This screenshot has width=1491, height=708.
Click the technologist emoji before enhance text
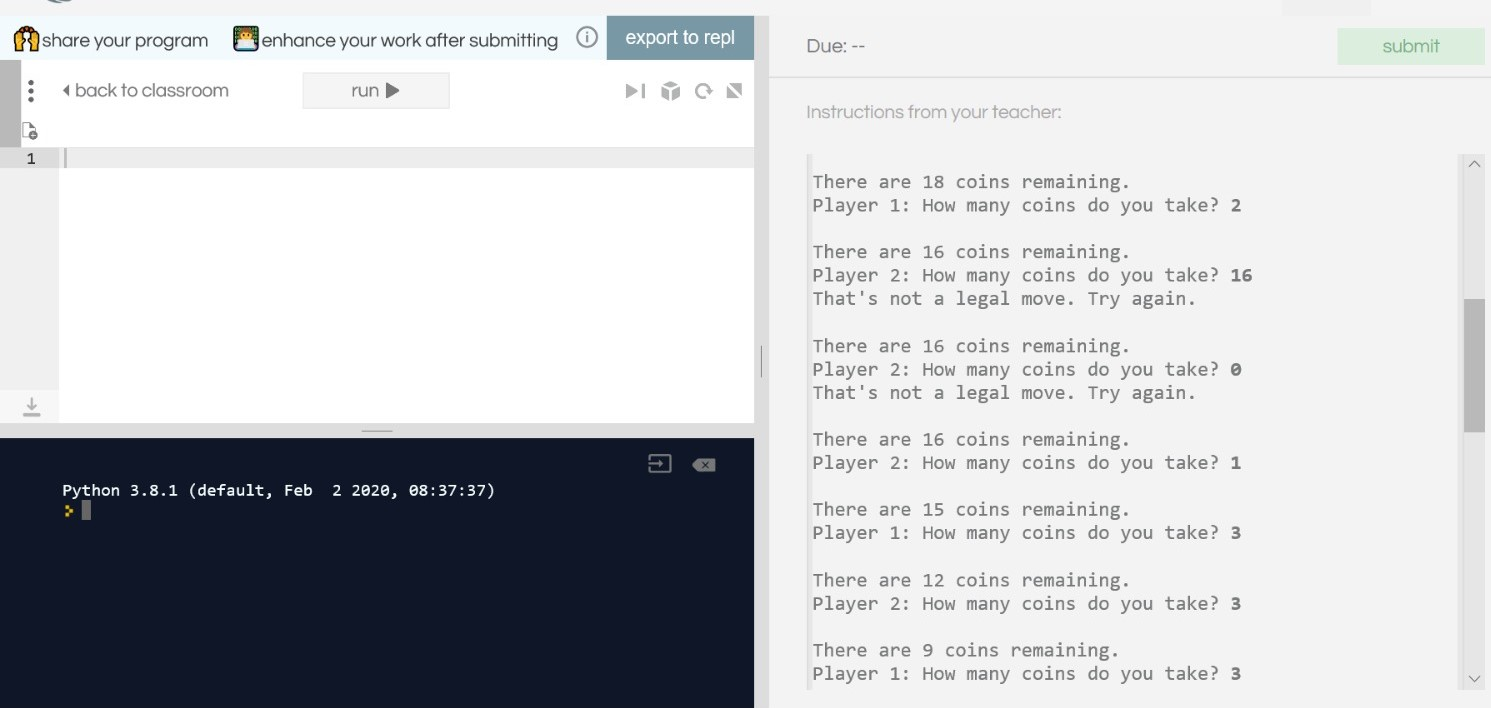click(x=245, y=39)
